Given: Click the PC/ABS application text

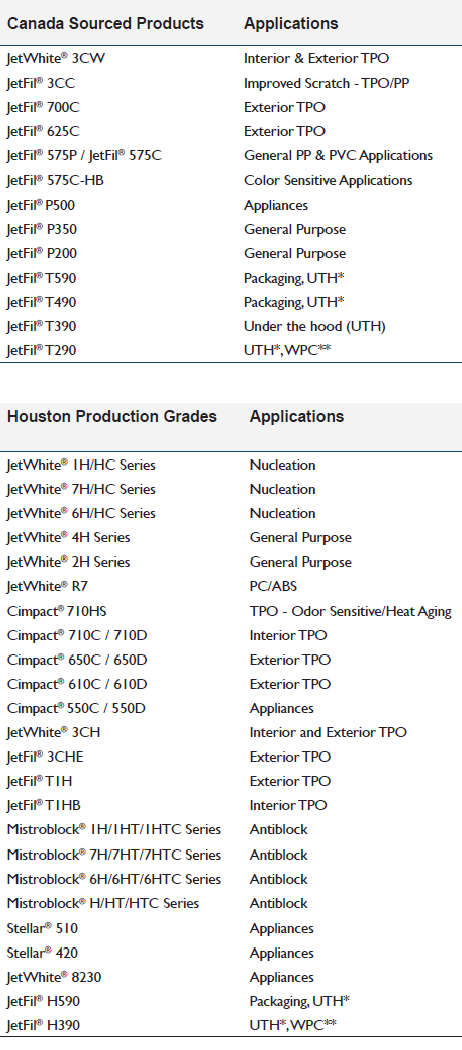Looking at the screenshot, I should click(x=273, y=586).
